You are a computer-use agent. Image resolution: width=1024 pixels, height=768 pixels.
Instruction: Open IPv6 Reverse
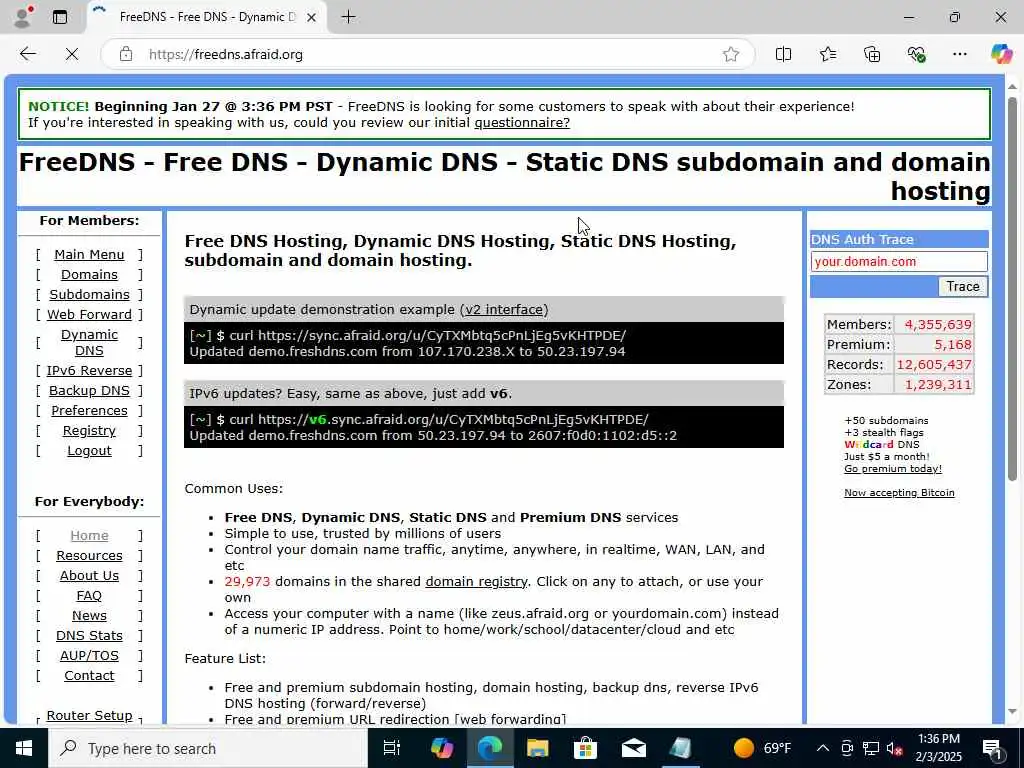coord(89,371)
